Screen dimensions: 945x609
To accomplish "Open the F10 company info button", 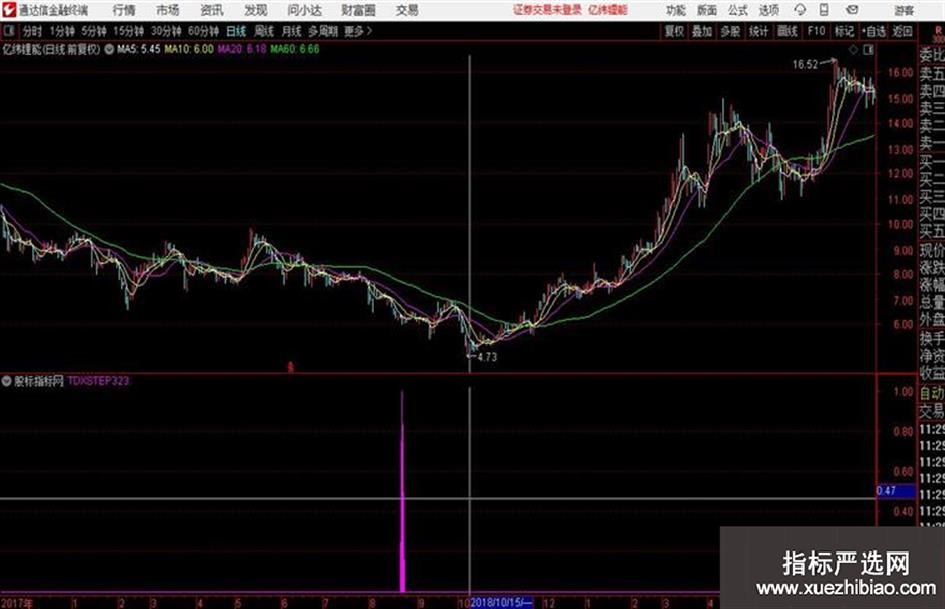I will pos(816,31).
